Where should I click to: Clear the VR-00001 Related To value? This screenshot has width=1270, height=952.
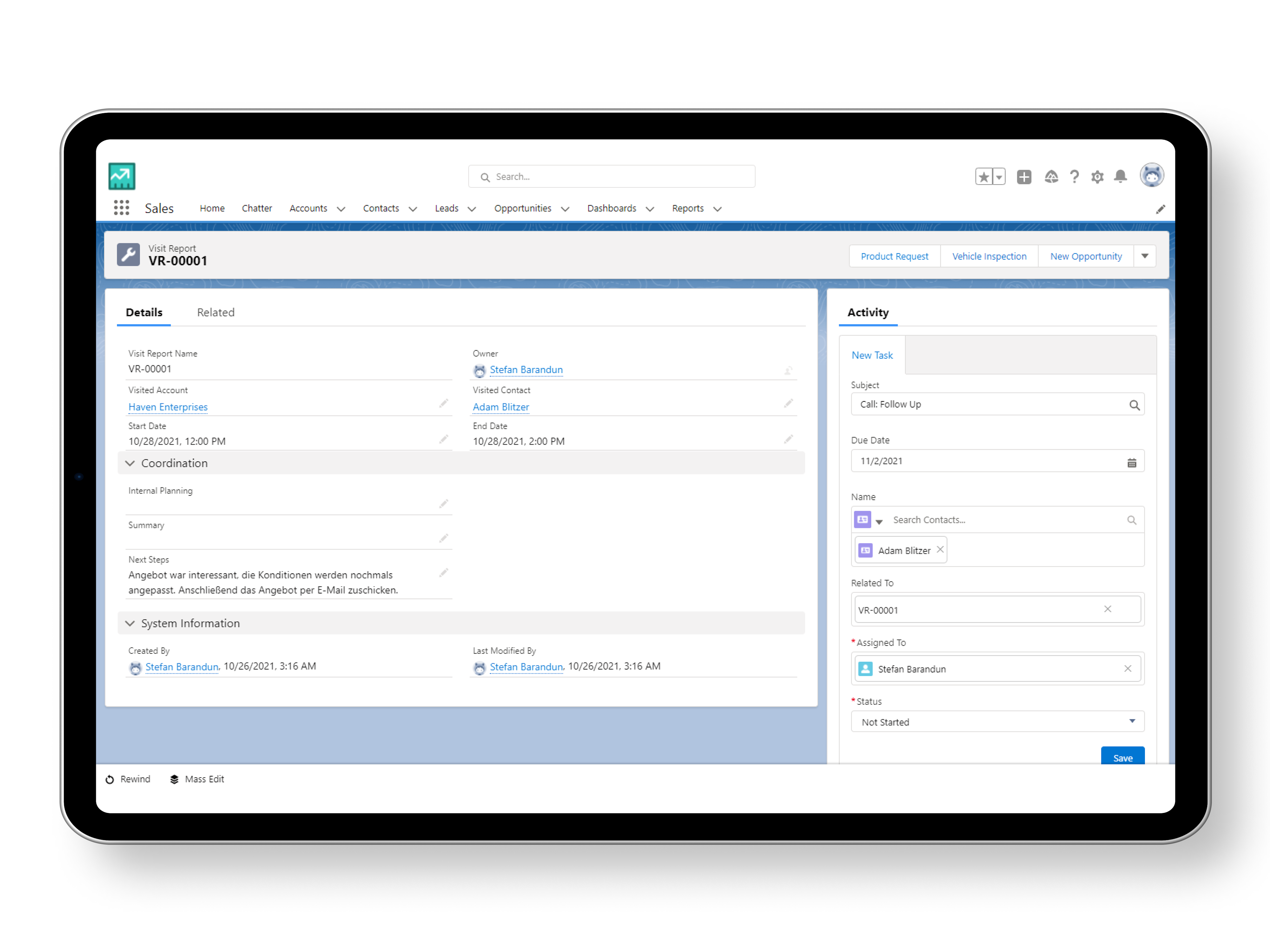(1107, 609)
